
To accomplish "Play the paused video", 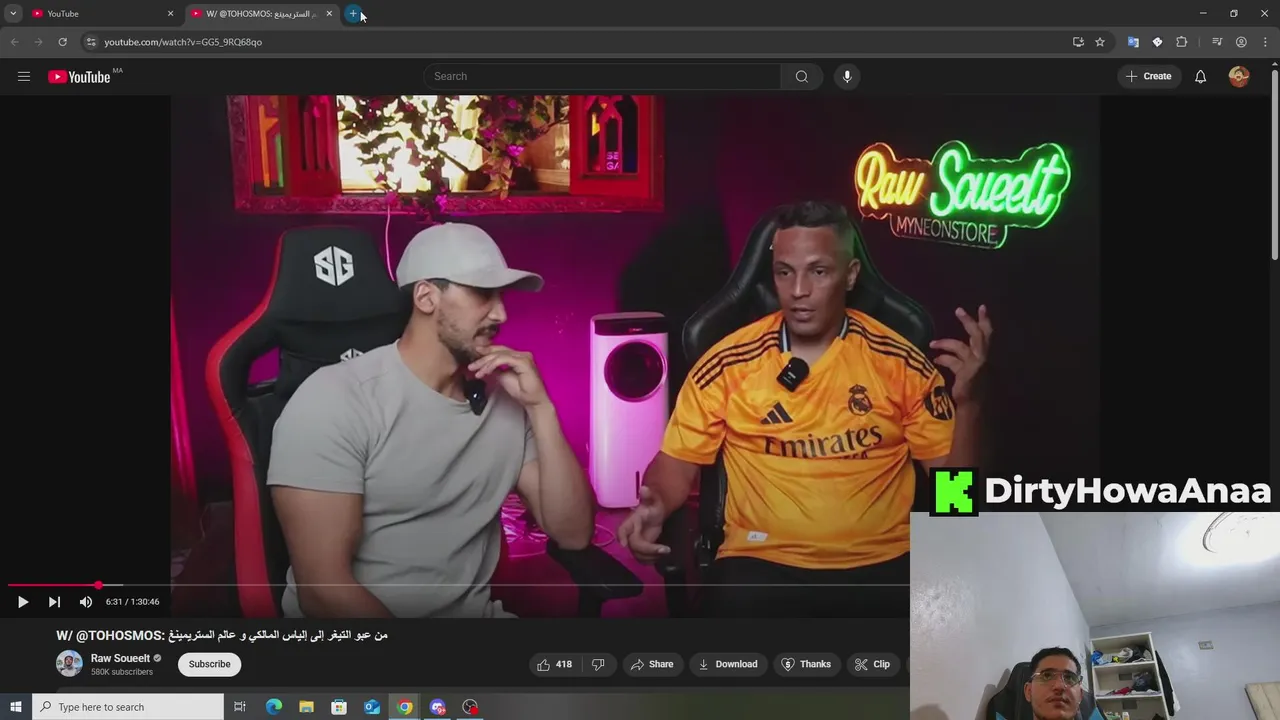I will [23, 602].
